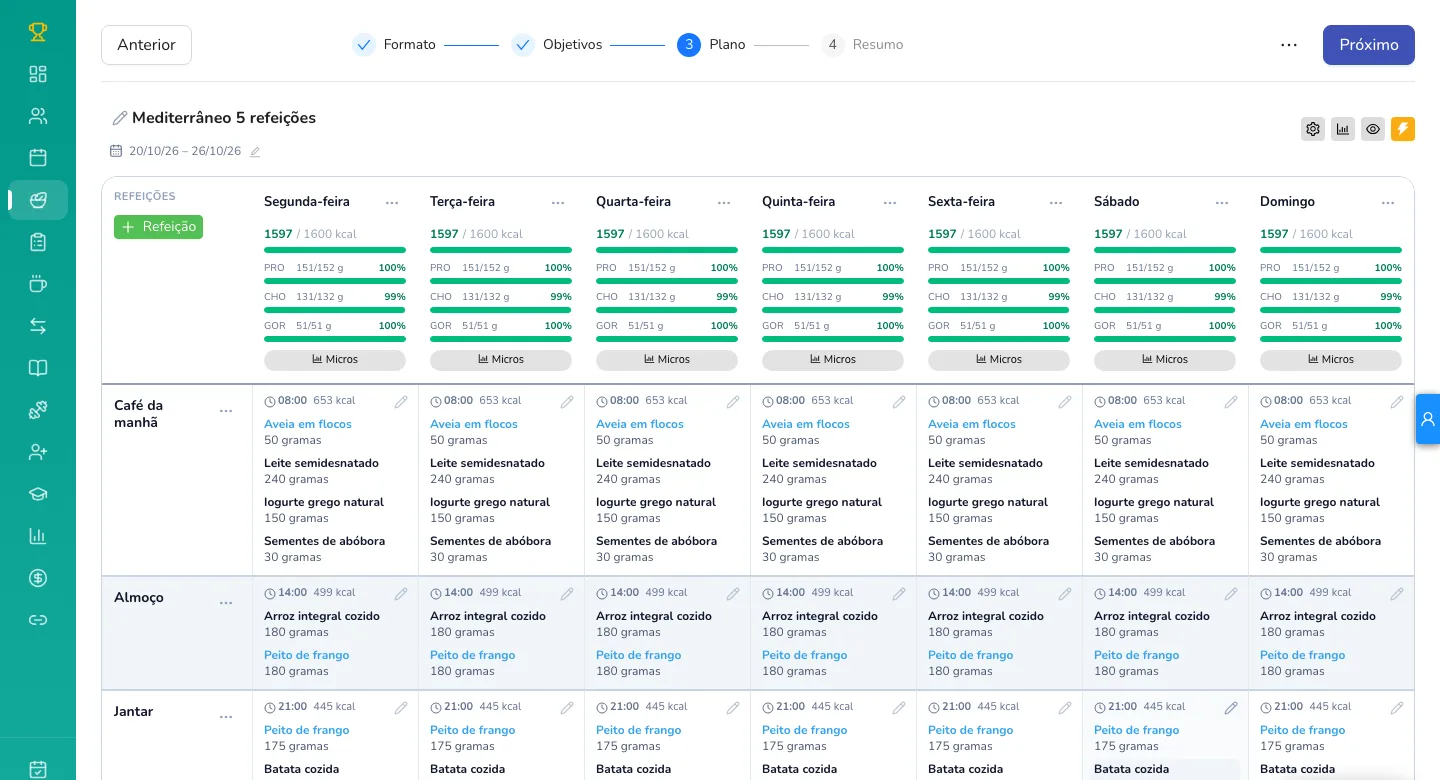Screen dimensions: 1440x780
Task: Open Segunda-feira options menu
Action: (x=392, y=202)
